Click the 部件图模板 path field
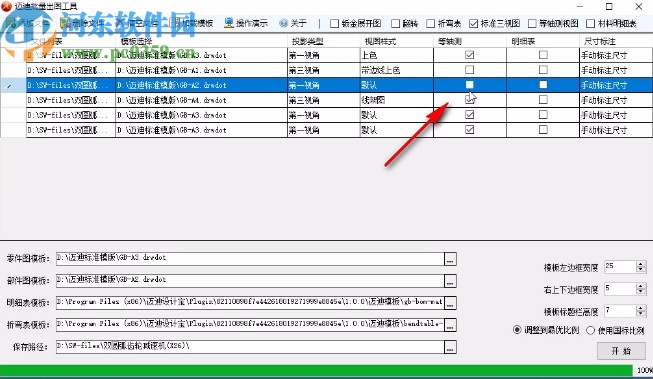653x379 pixels. [250, 281]
